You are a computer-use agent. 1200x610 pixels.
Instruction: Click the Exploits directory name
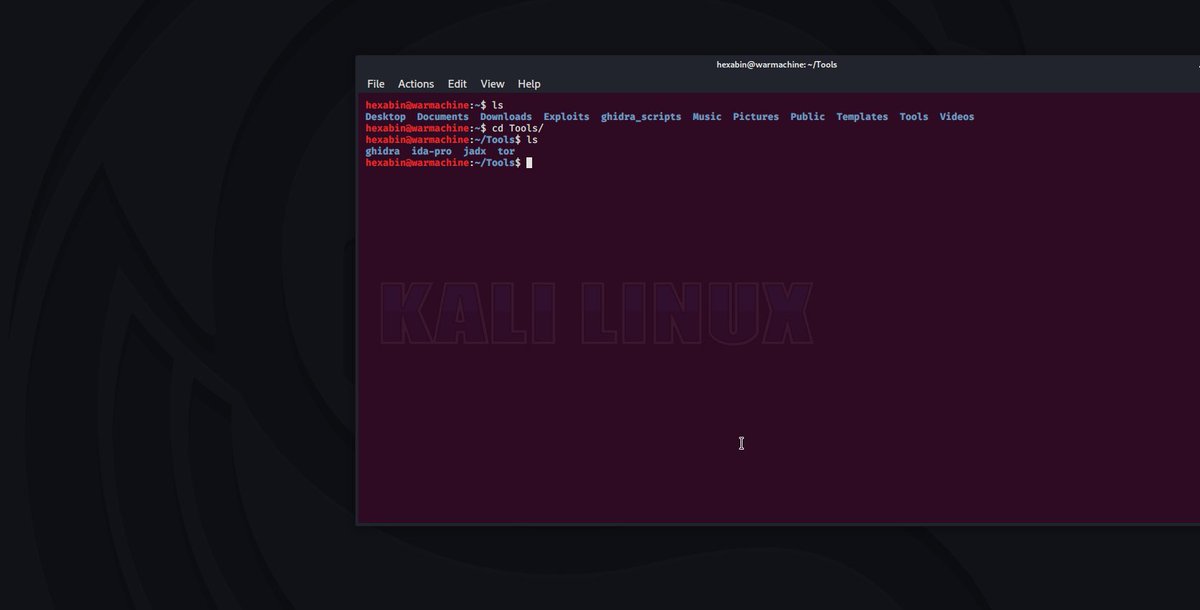[x=566, y=117]
